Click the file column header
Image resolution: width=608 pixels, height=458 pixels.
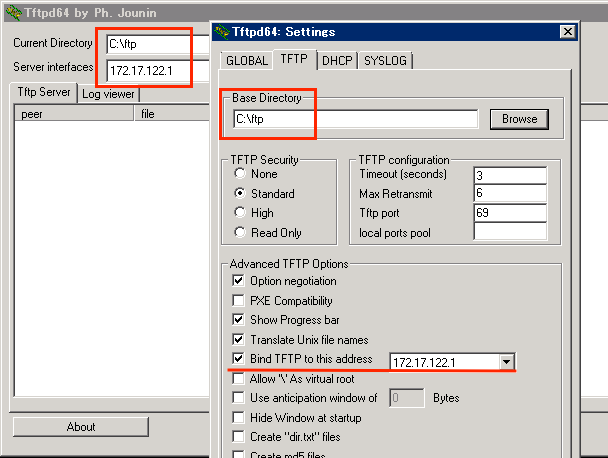tap(172, 114)
